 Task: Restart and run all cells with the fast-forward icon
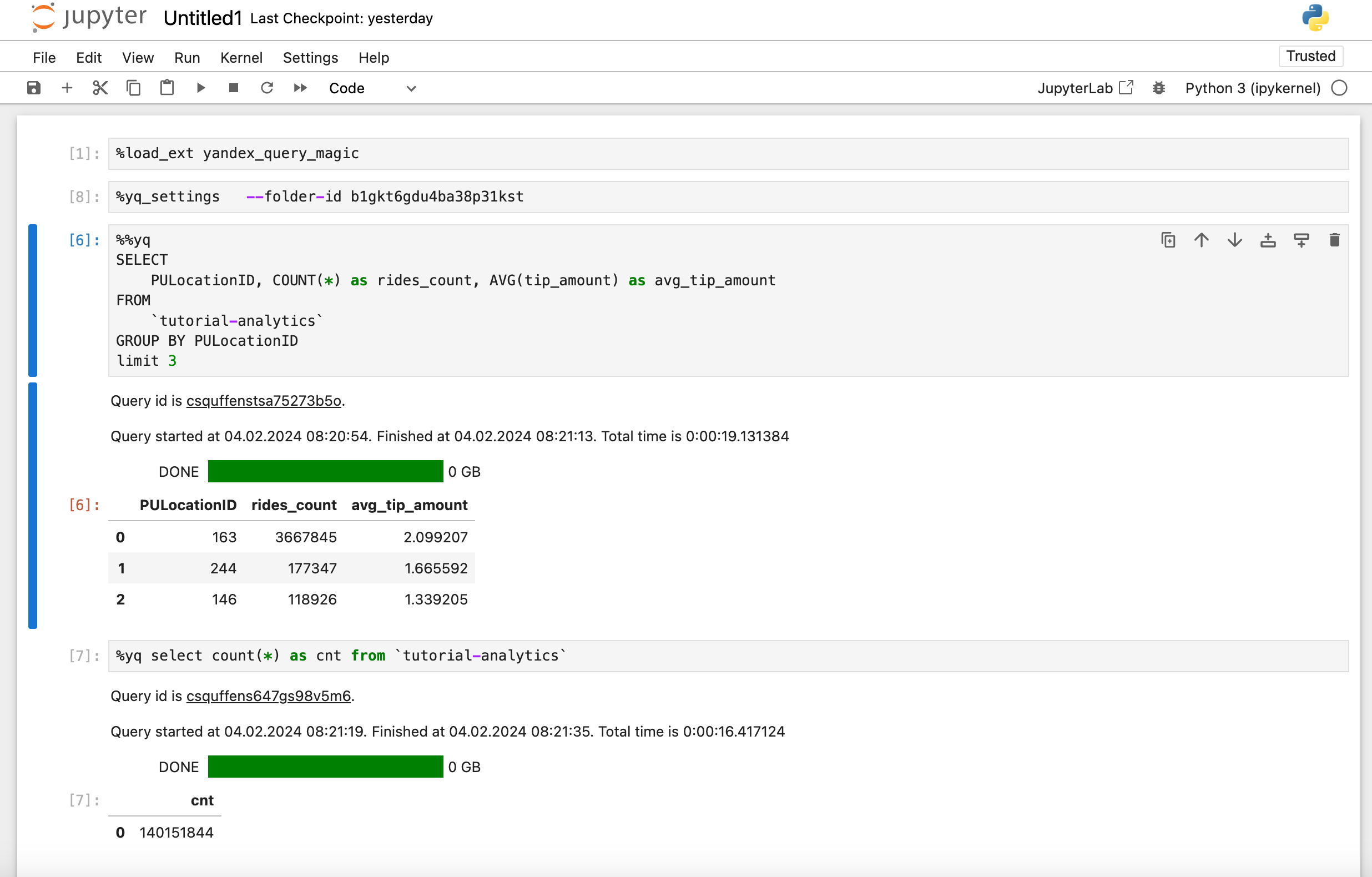point(300,88)
